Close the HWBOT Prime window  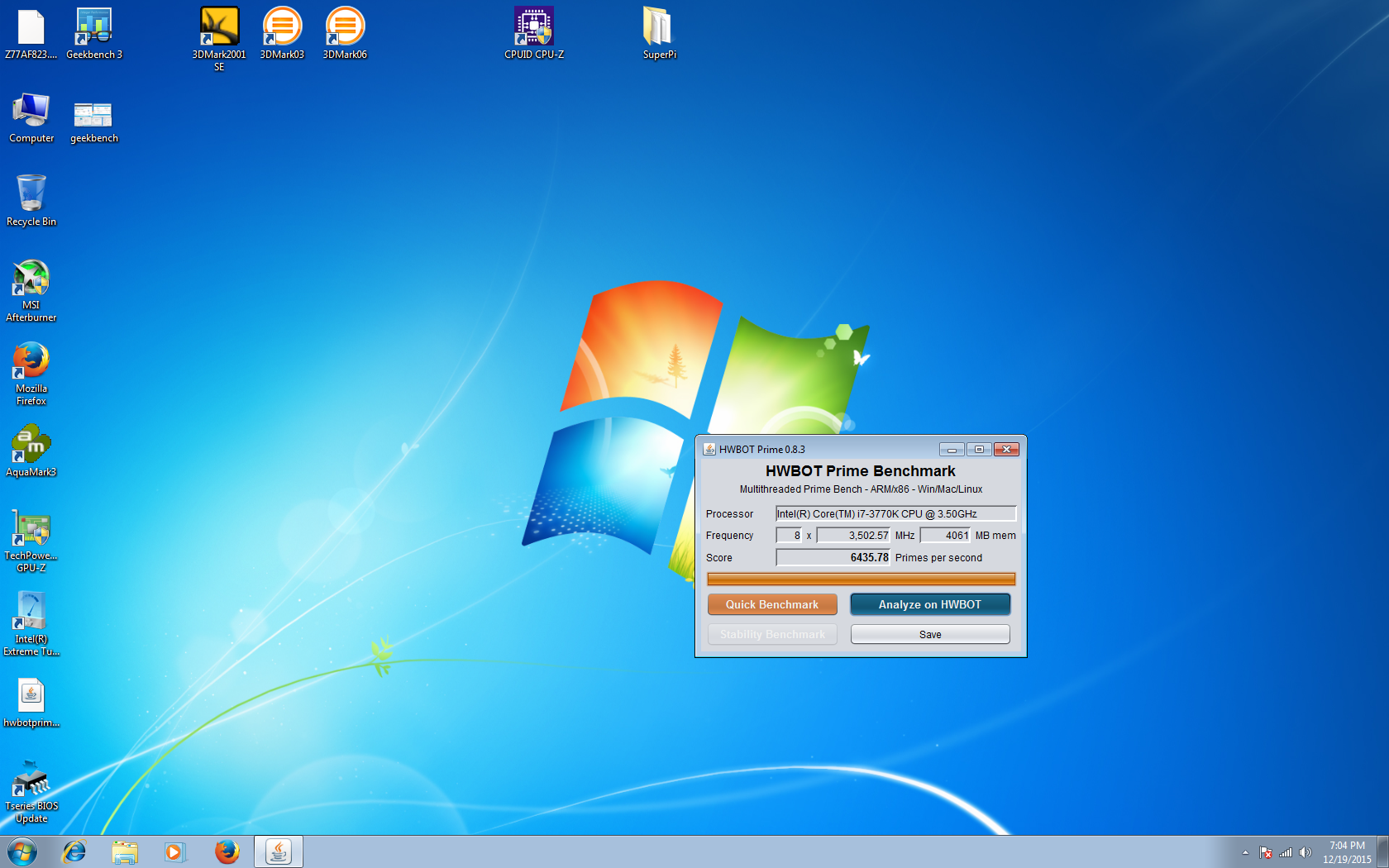1006,449
